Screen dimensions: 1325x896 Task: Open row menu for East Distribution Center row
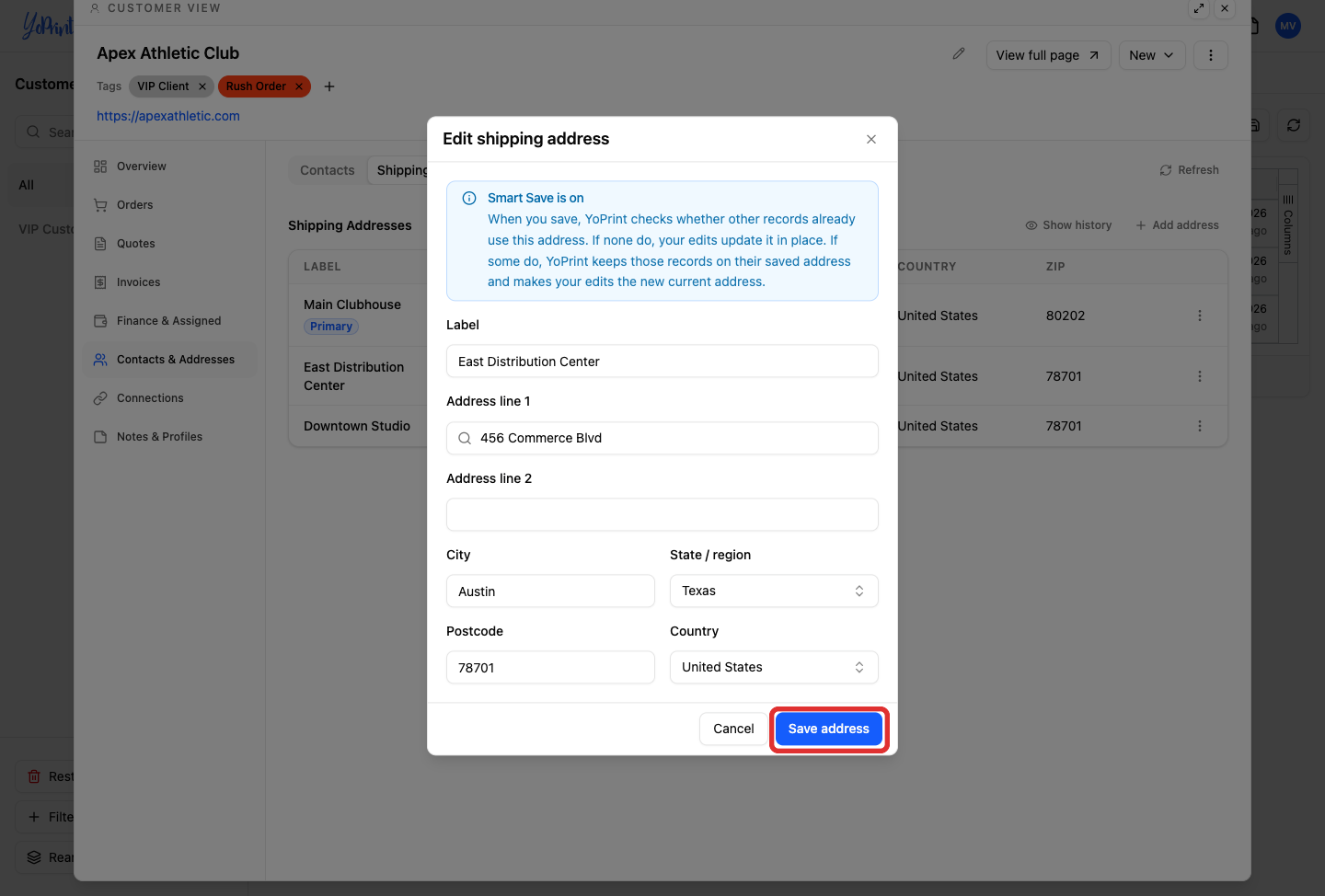tap(1200, 376)
